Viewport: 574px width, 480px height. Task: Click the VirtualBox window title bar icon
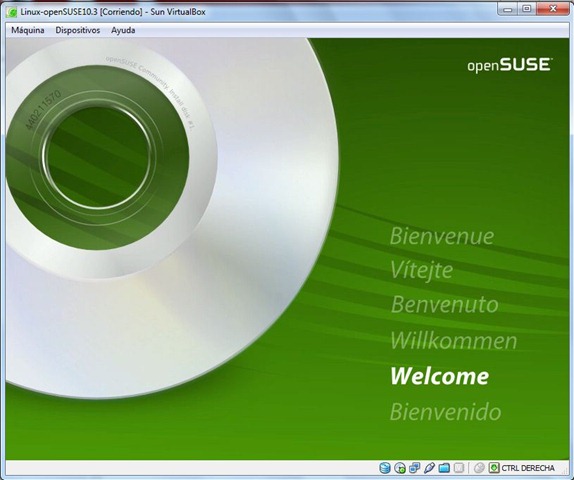tap(12, 12)
